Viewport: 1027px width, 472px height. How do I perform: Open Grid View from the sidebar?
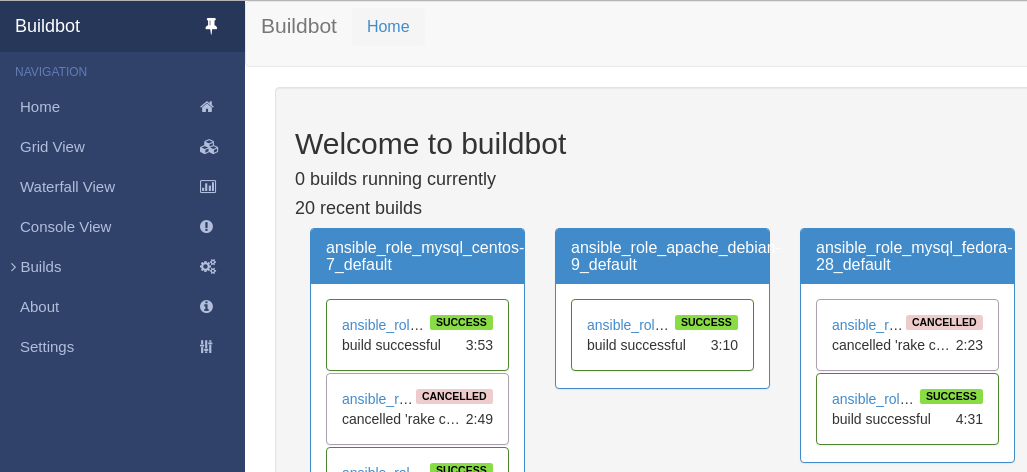pyautogui.click(x=52, y=147)
